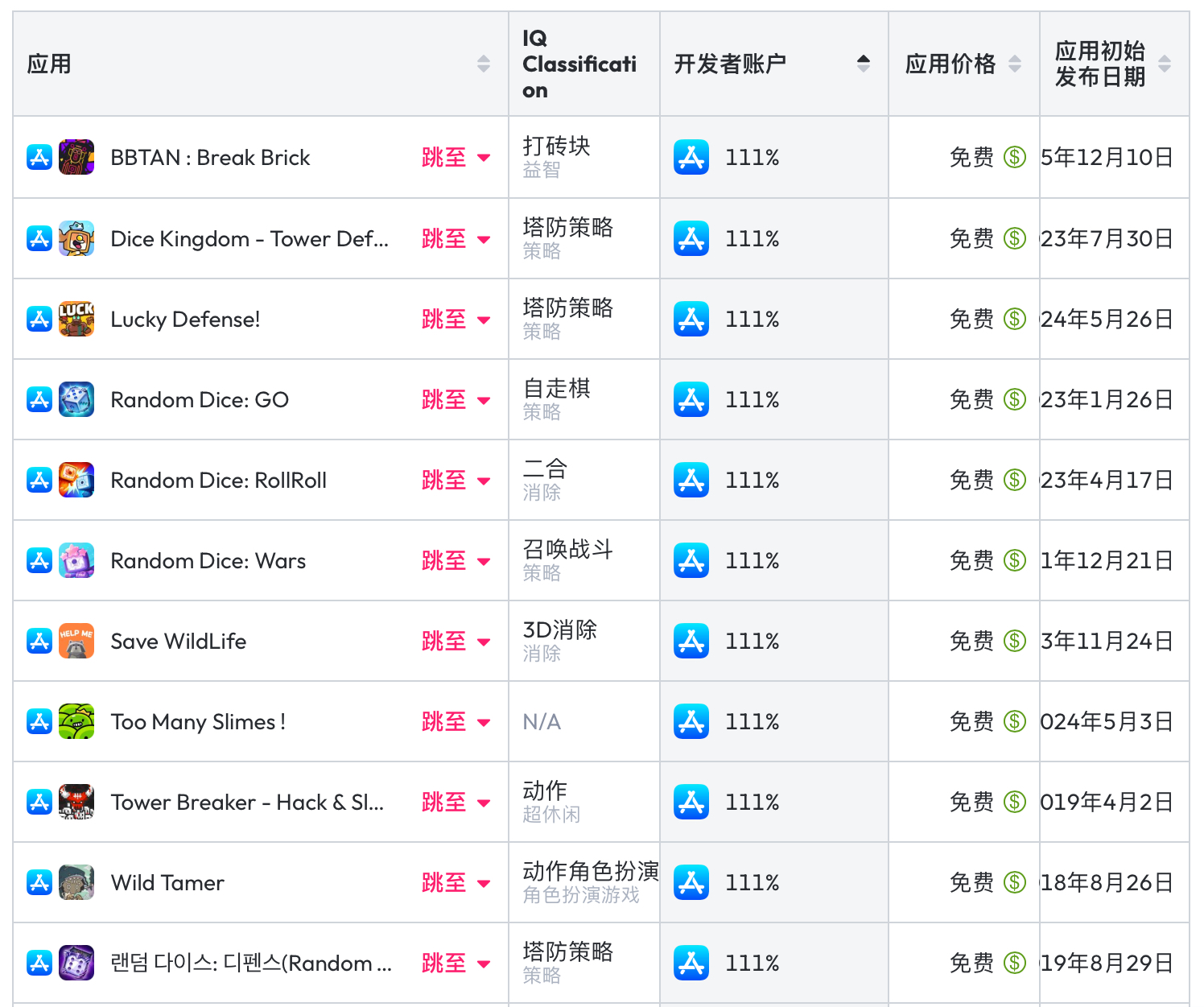The width and height of the screenshot is (1204, 1007).
Task: Expand 跳至 dropdown for Random Dice: GO
Action: (456, 399)
